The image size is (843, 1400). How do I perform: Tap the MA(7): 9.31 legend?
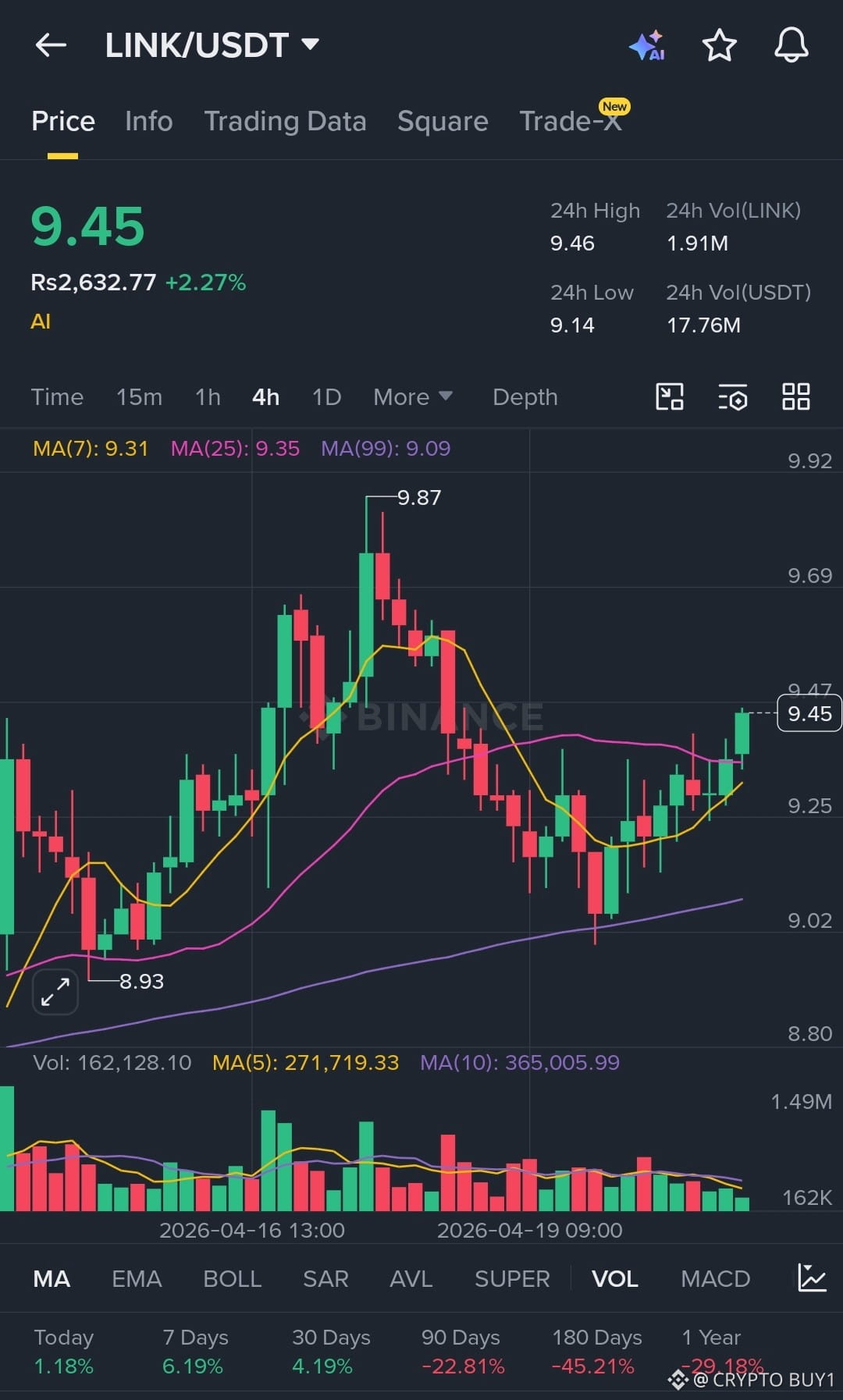click(x=91, y=448)
